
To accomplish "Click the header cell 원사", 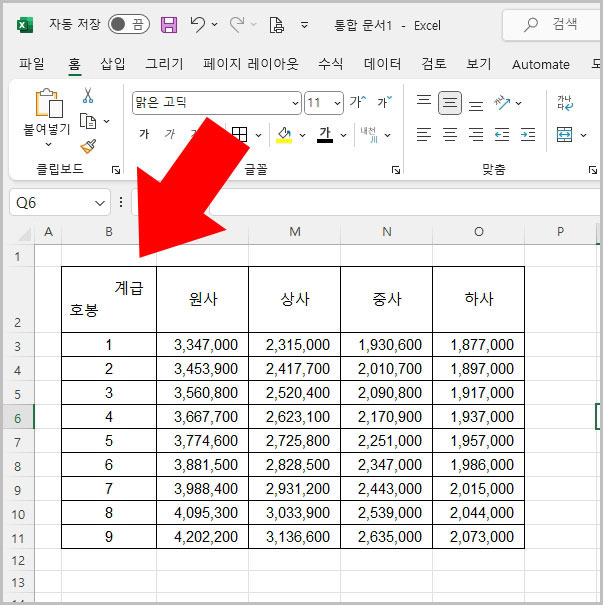I will (x=203, y=299).
